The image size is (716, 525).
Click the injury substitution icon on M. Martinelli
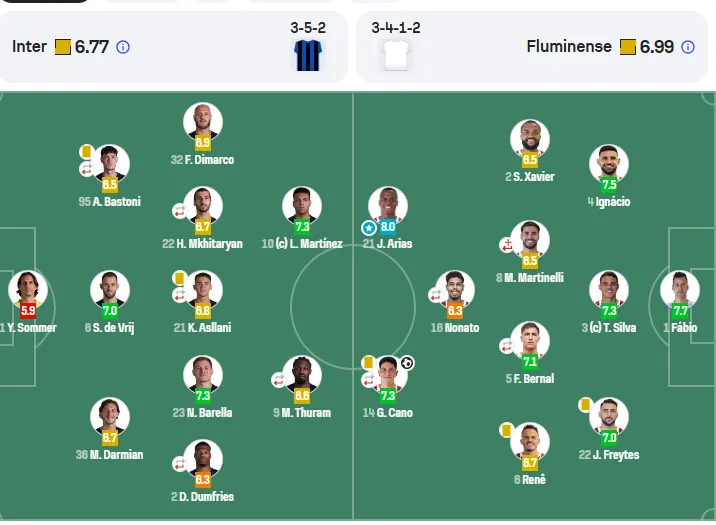(x=506, y=245)
